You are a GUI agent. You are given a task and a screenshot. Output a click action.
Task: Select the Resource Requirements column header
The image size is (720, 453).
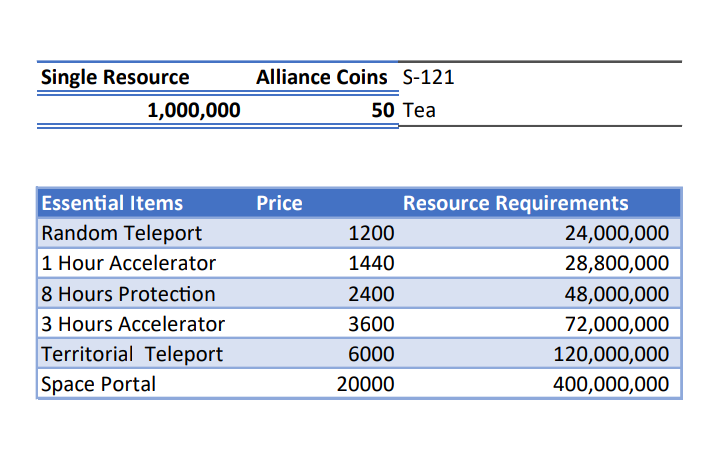point(515,203)
